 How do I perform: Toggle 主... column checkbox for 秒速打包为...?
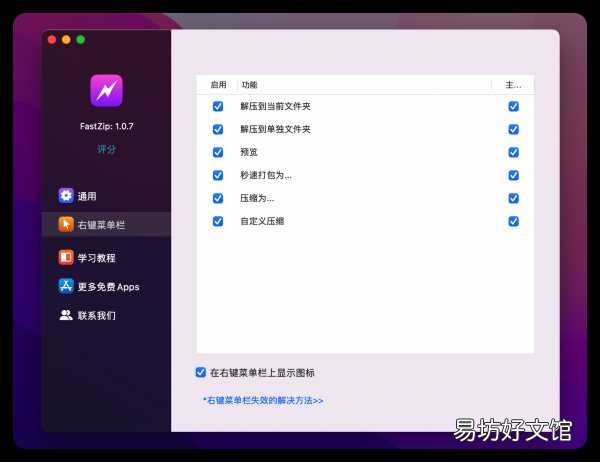coord(514,175)
